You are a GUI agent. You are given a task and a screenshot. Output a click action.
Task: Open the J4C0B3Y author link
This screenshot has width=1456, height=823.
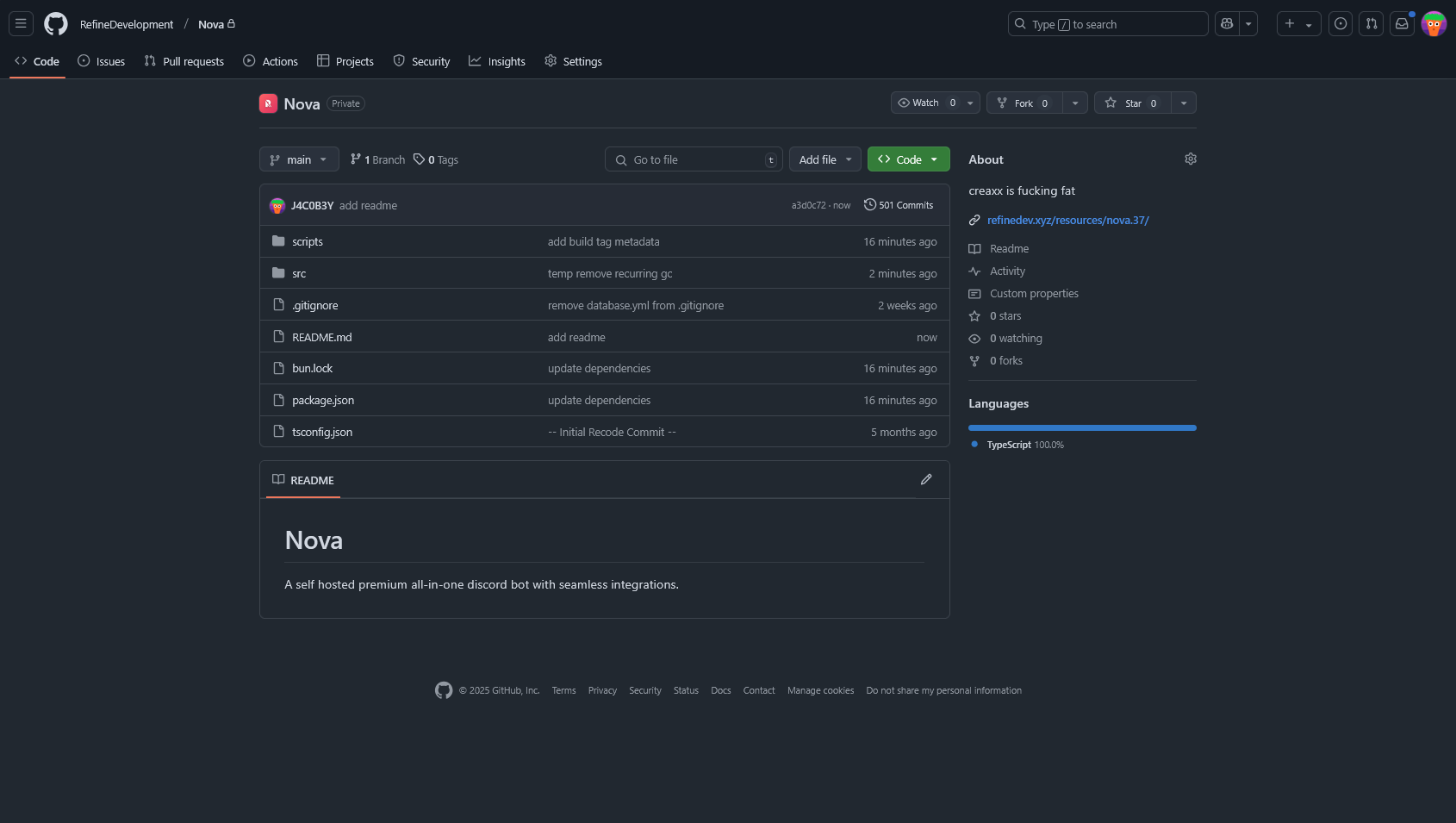[x=312, y=205]
